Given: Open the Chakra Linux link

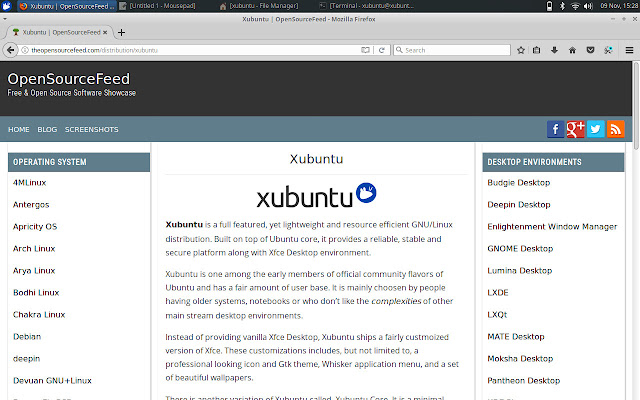Looking at the screenshot, I should (39, 315).
